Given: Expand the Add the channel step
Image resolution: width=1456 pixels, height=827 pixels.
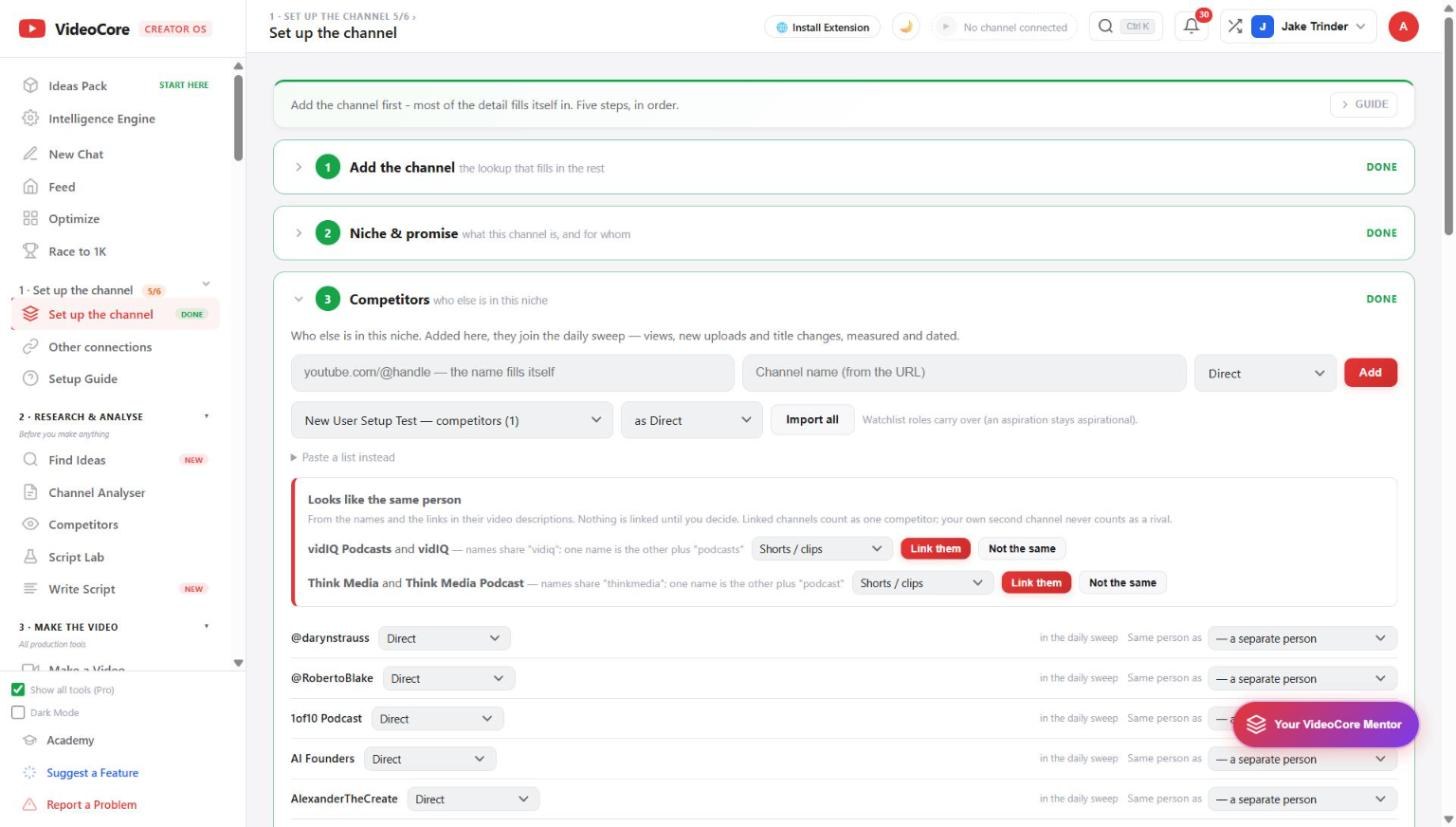Looking at the screenshot, I should [298, 167].
